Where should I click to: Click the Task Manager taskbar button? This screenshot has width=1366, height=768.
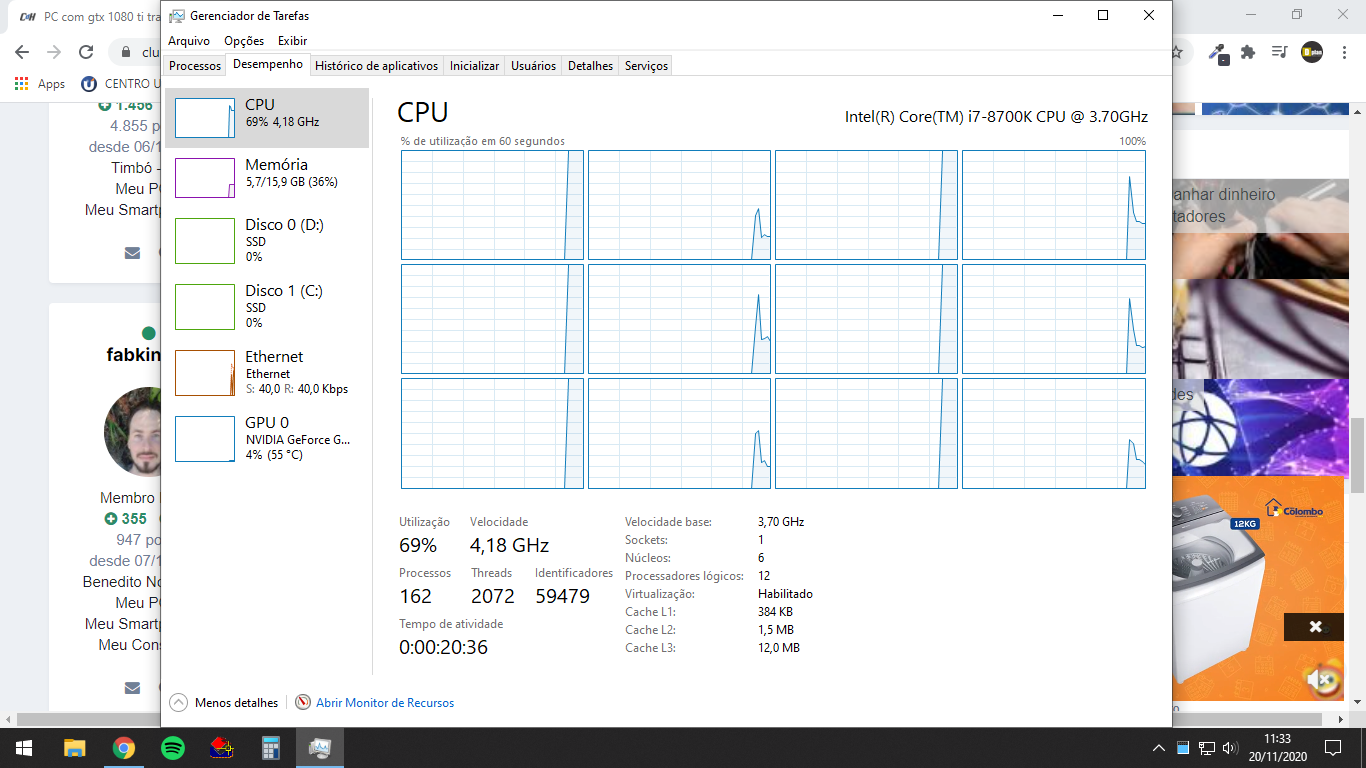[320, 748]
